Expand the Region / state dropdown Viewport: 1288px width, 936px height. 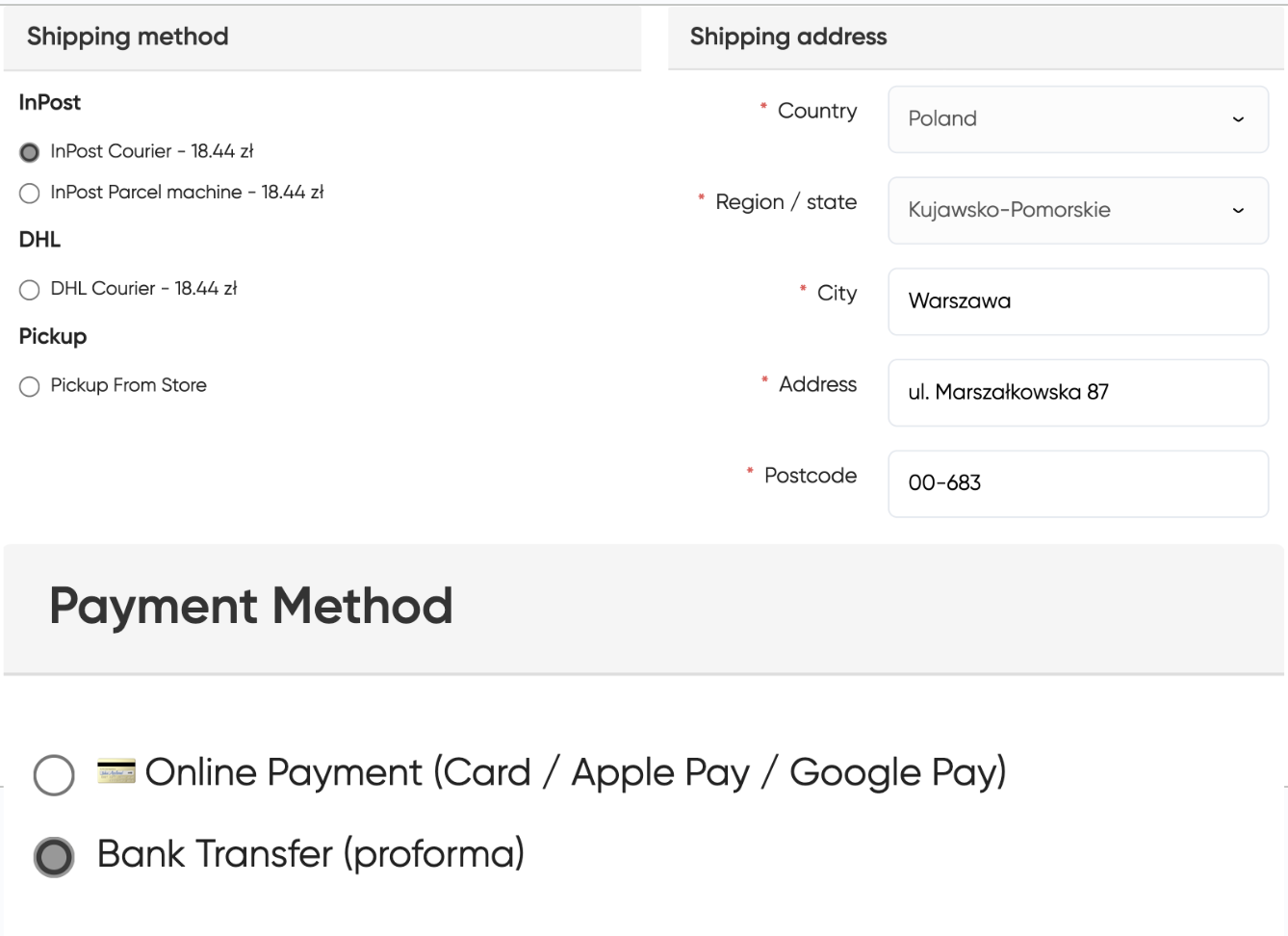(1077, 210)
